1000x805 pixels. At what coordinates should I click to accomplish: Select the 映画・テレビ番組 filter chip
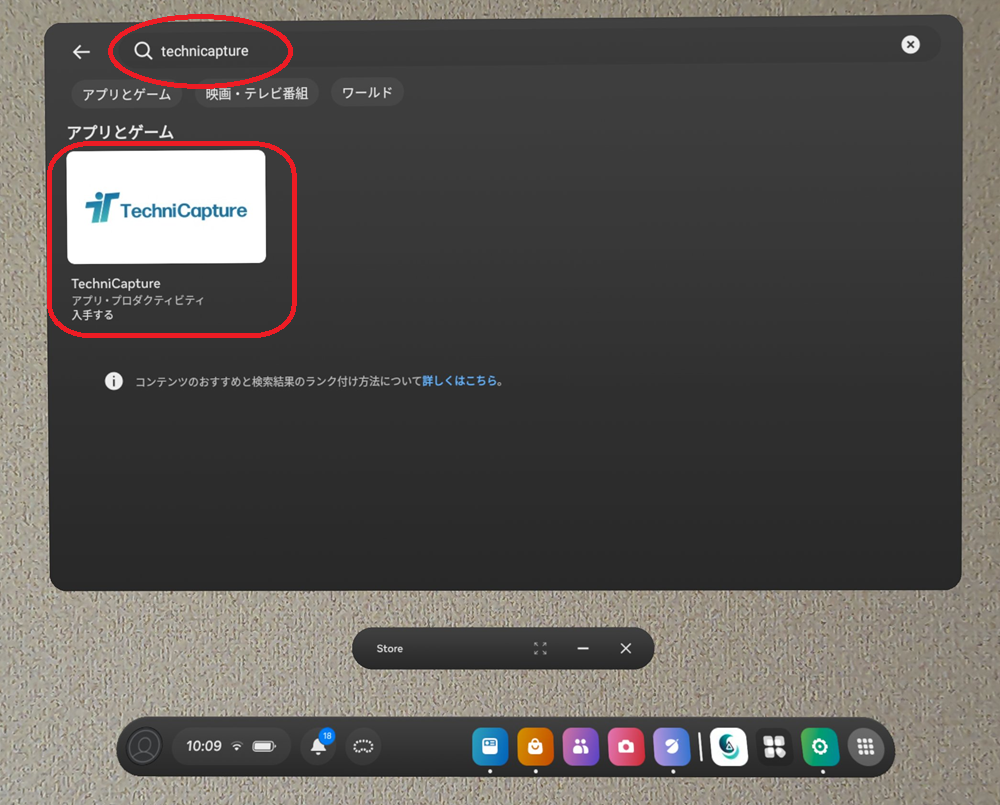256,93
